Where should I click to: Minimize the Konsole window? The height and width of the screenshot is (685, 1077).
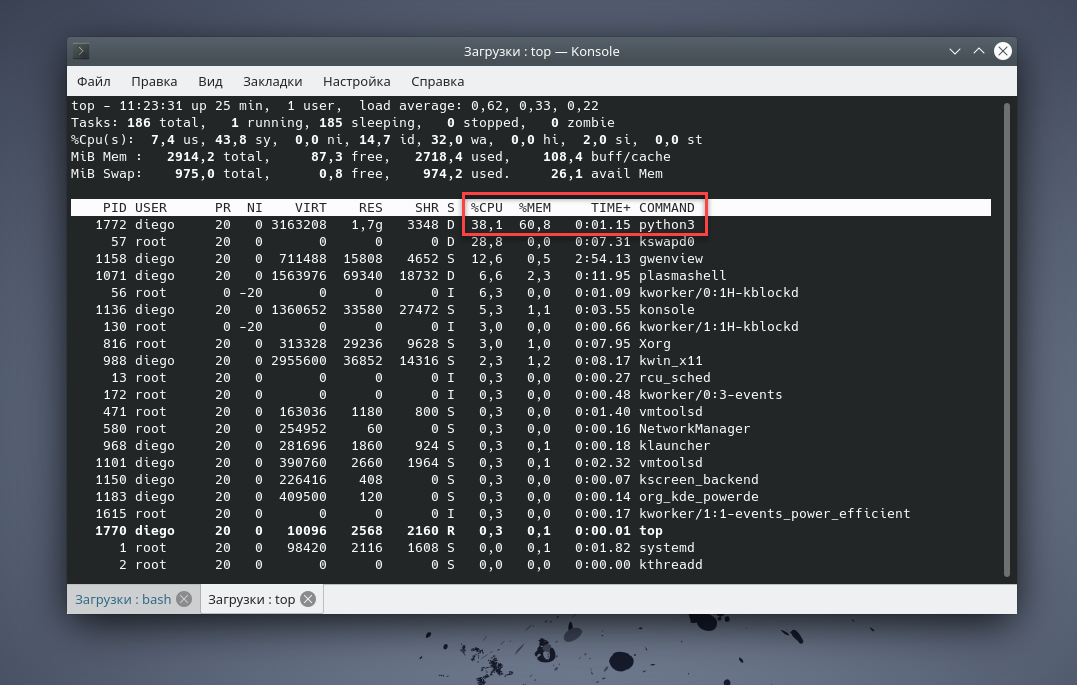coord(955,51)
